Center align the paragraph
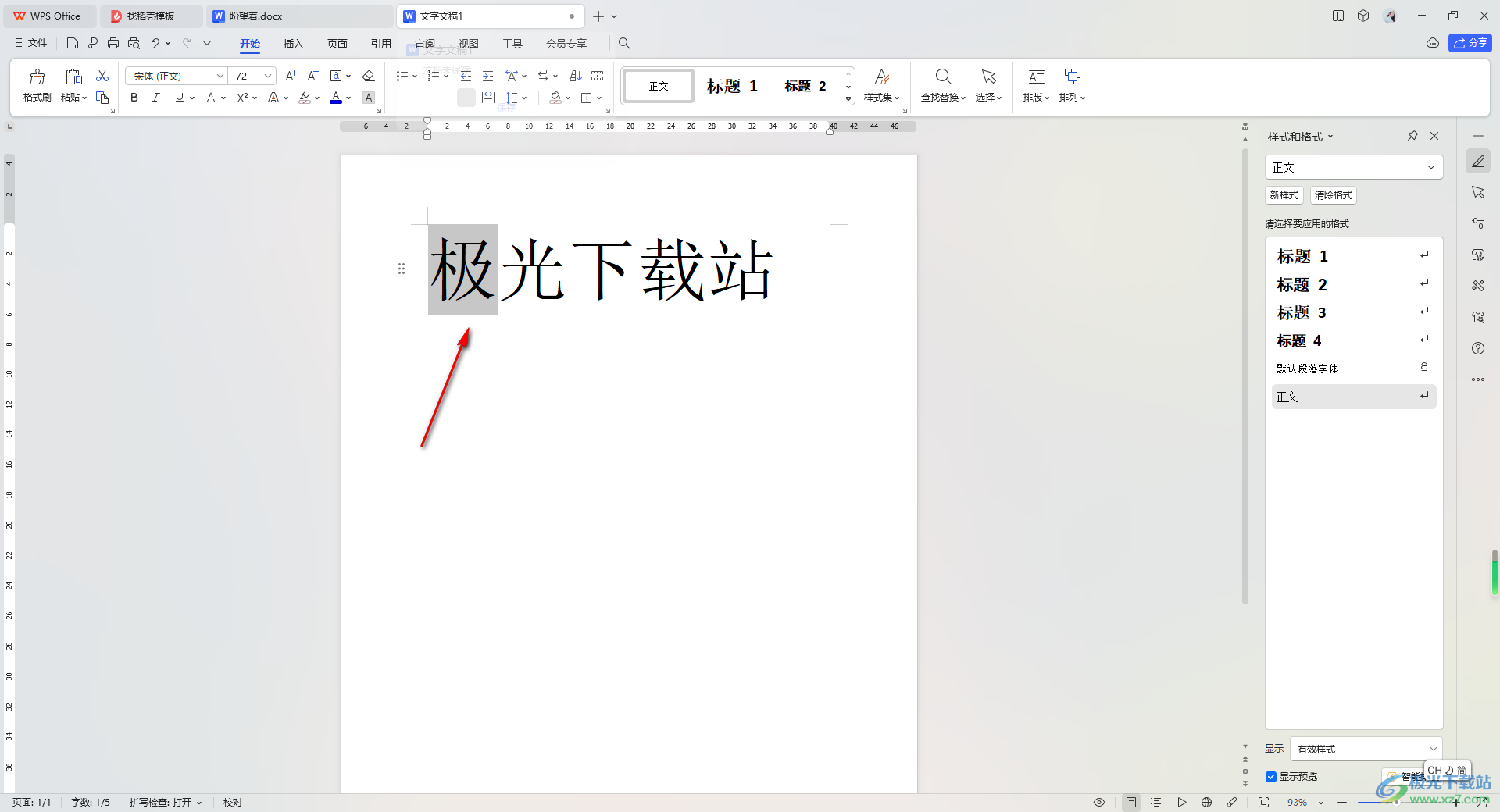Image resolution: width=1500 pixels, height=812 pixels. coord(422,98)
